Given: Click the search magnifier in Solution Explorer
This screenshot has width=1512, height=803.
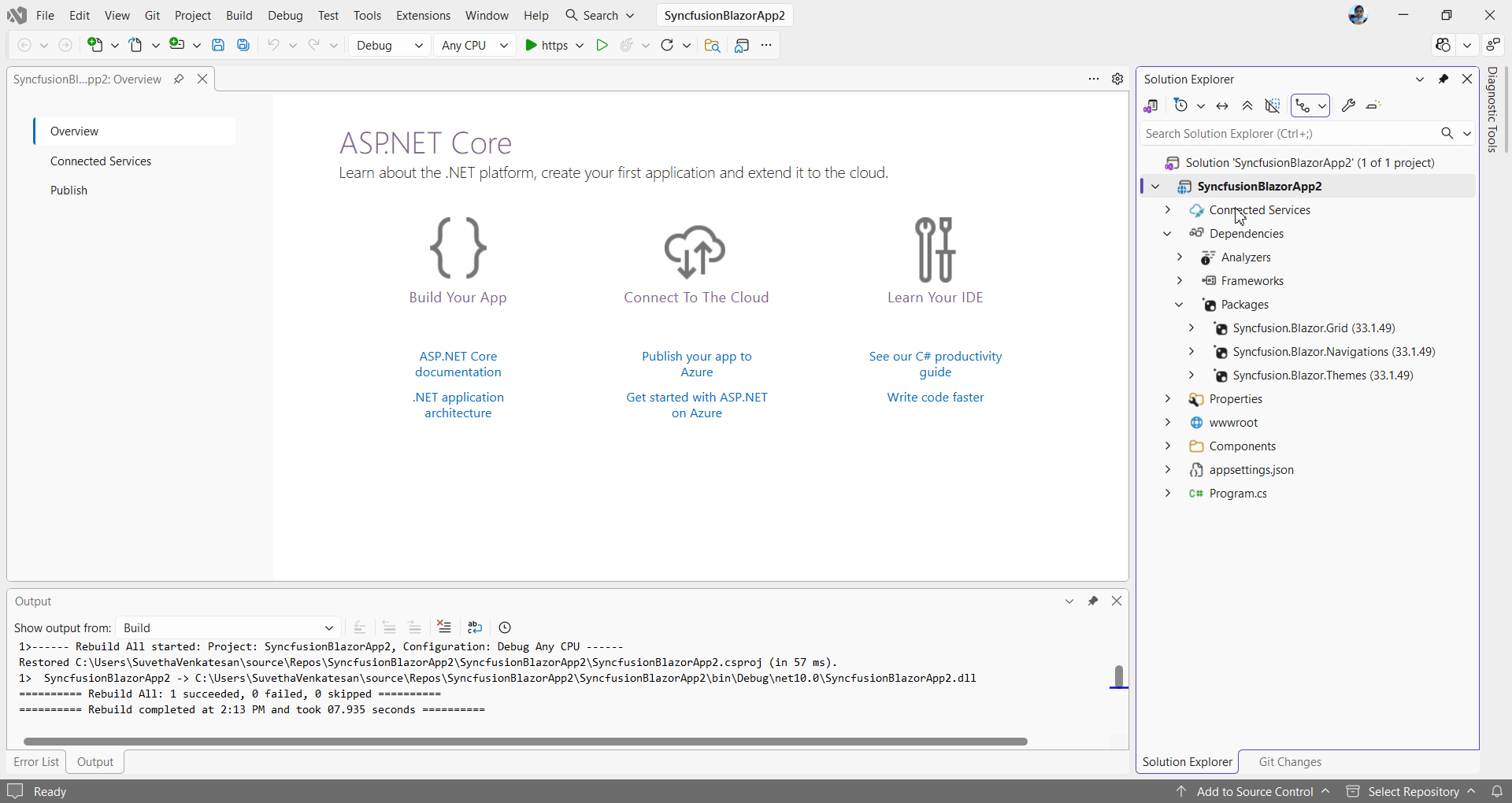Looking at the screenshot, I should point(1447,133).
